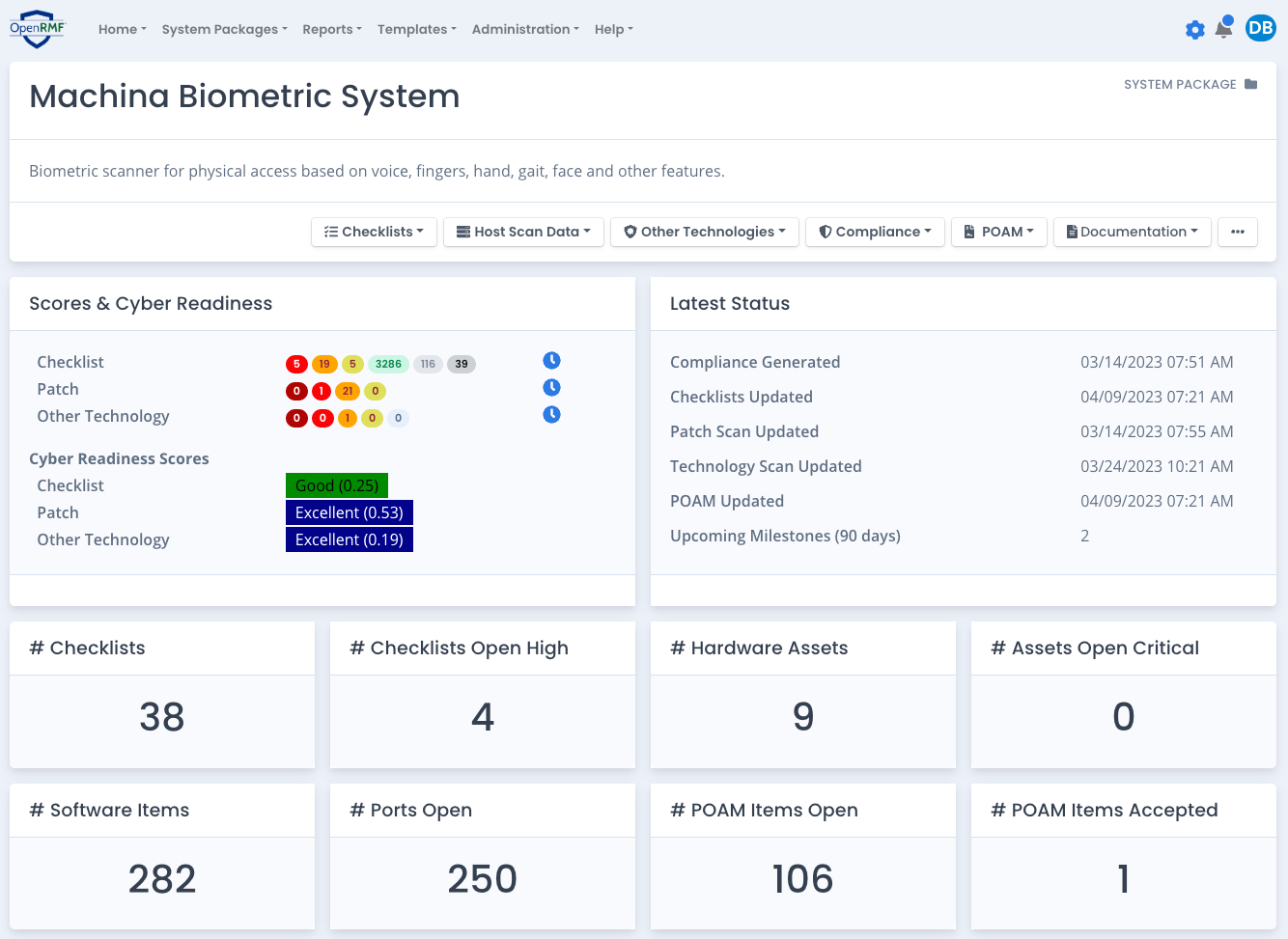Click red 1 badge in Patch row

(x=322, y=391)
